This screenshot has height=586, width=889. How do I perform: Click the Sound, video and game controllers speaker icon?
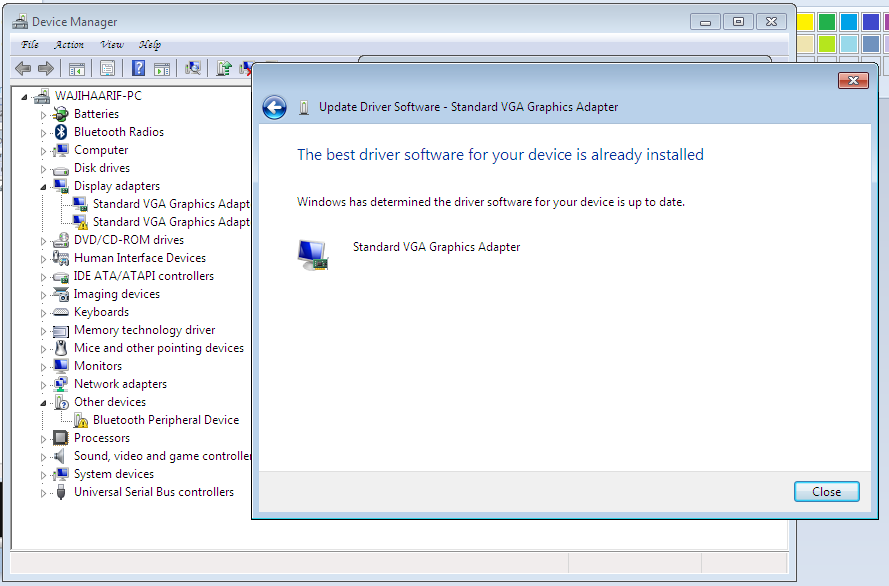click(60, 456)
